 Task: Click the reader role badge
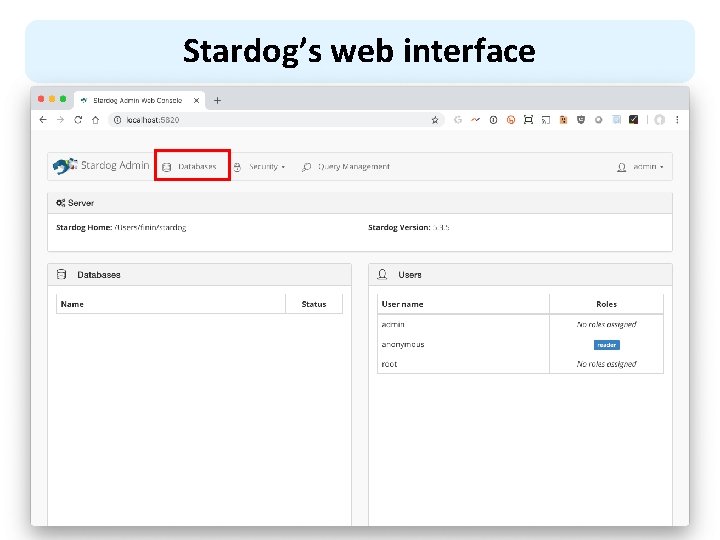click(606, 345)
